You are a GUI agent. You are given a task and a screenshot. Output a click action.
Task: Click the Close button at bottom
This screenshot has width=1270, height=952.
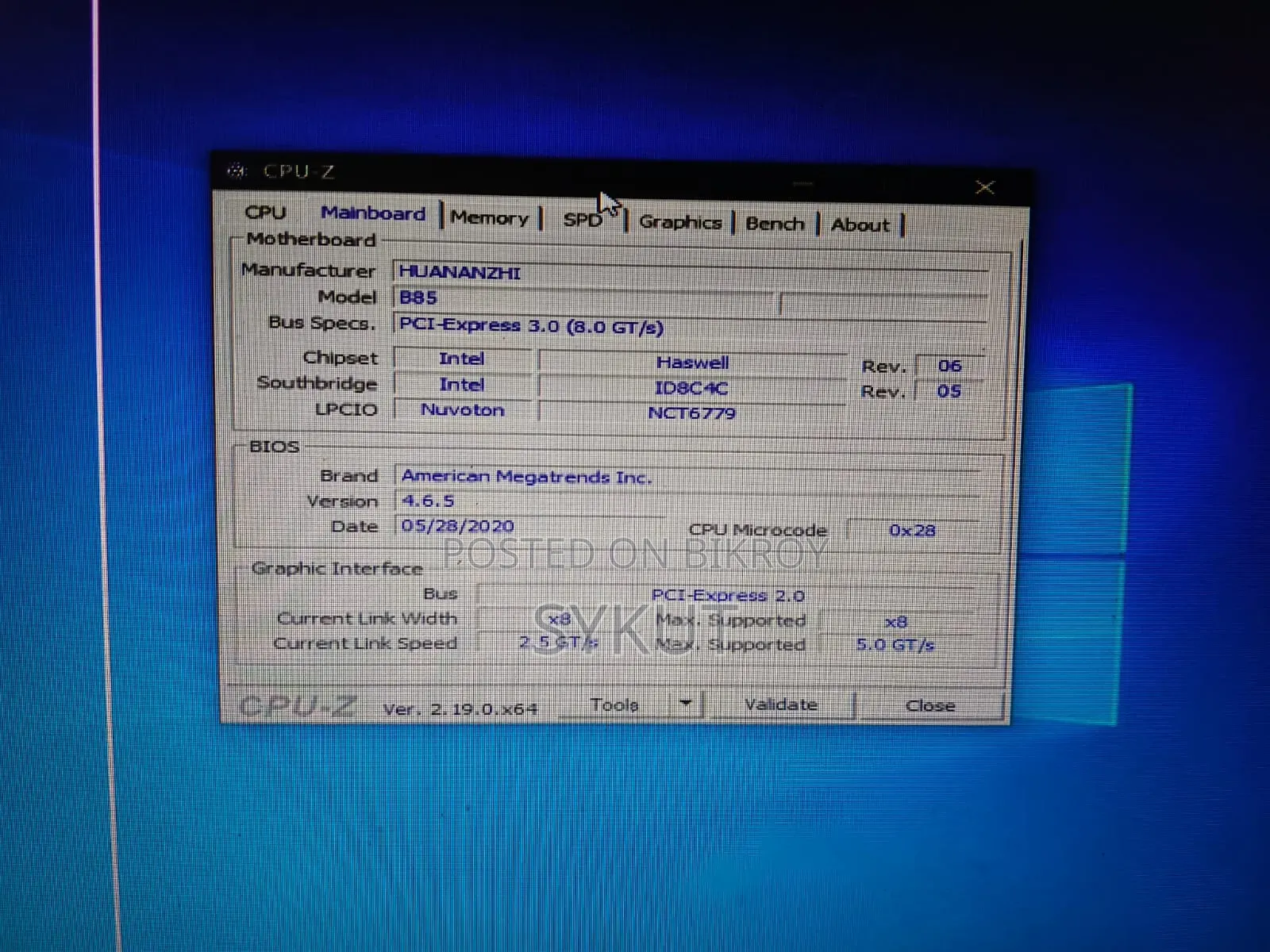pyautogui.click(x=930, y=705)
